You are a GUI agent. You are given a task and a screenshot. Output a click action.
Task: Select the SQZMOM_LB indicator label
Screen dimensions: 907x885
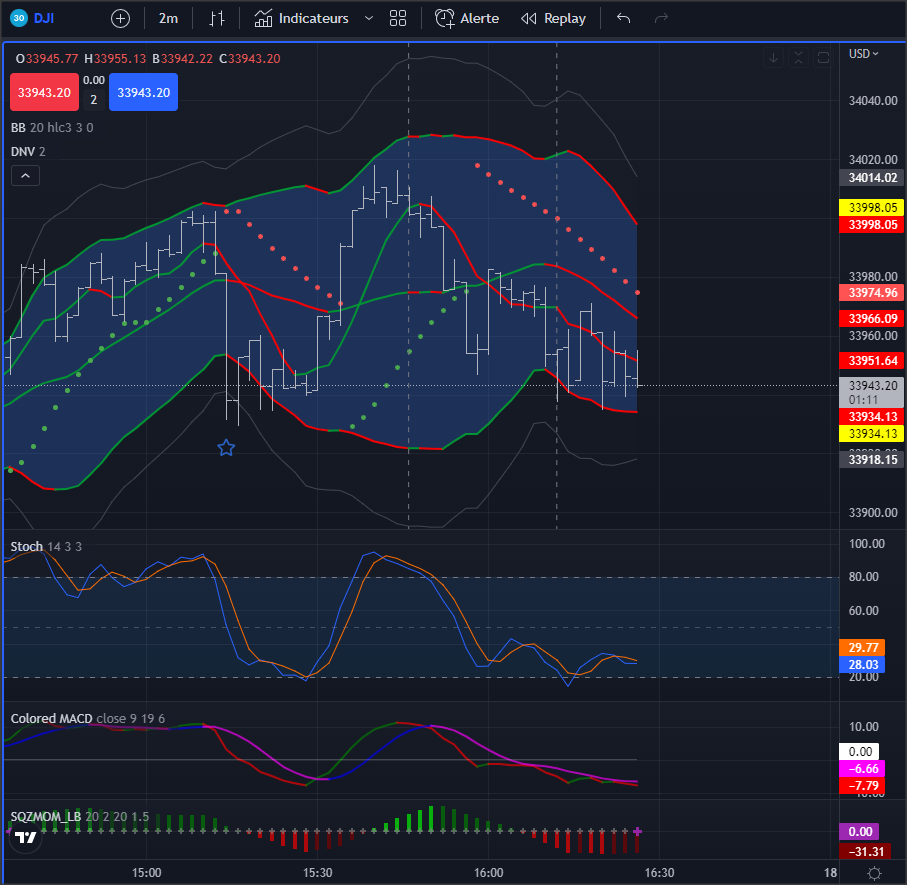tap(80, 817)
